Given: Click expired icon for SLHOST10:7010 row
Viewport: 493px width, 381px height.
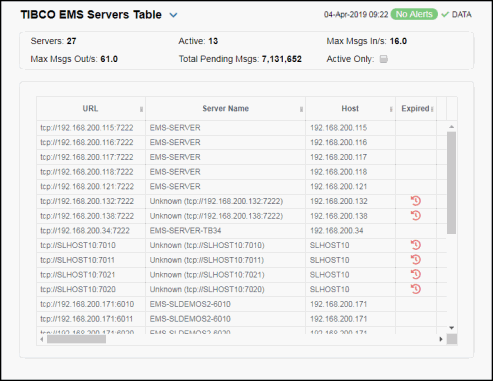Looking at the screenshot, I should pos(416,245).
